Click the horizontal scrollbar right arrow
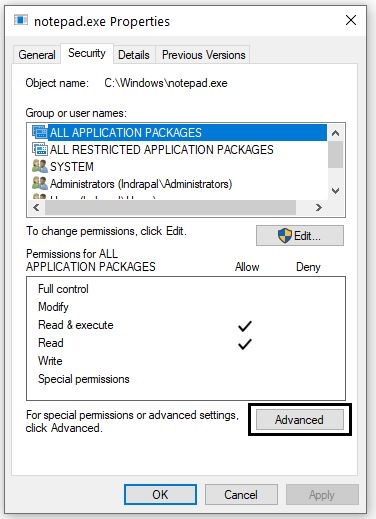 319,208
